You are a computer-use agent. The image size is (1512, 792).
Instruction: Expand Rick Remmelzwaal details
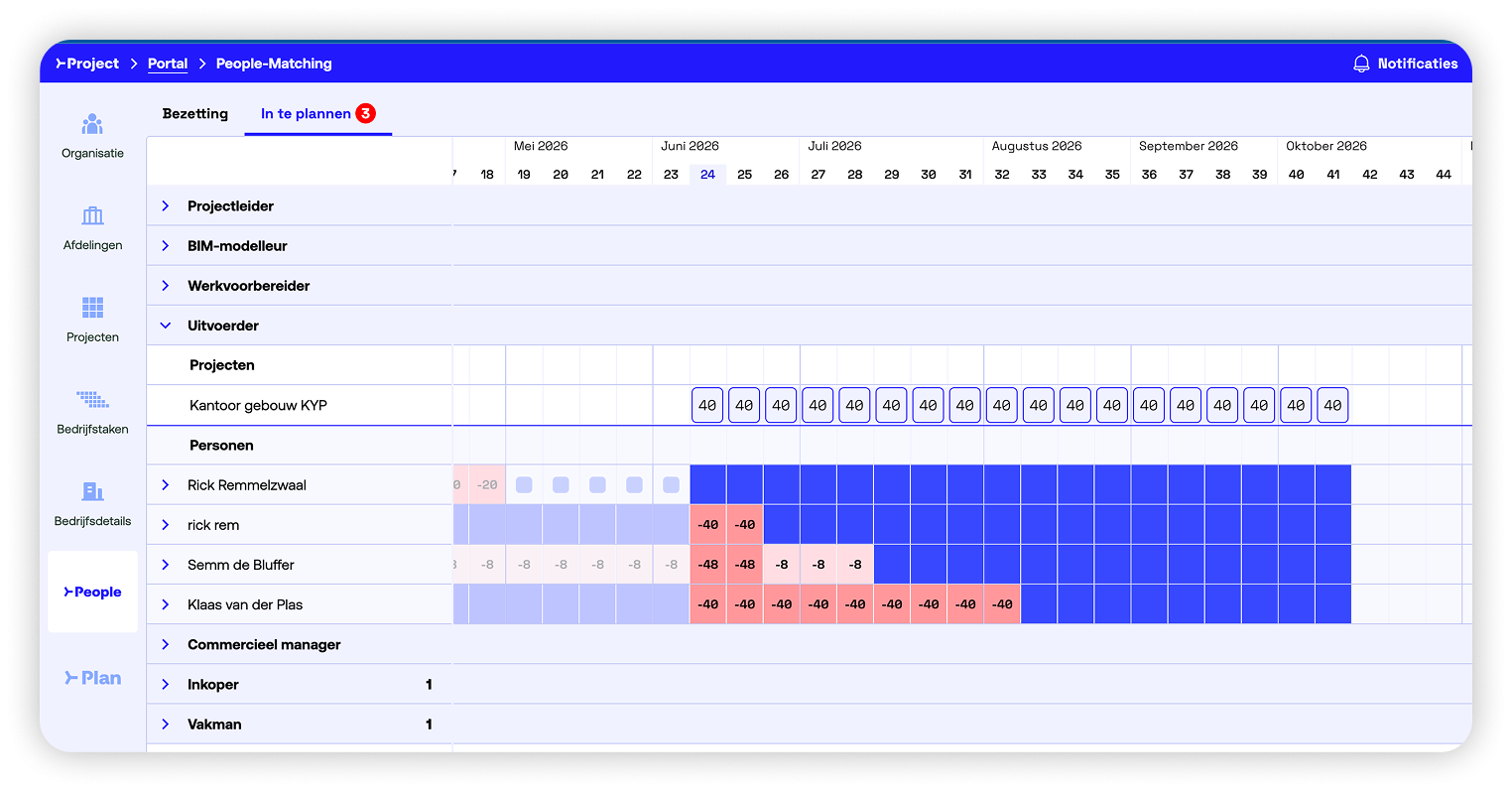coord(166,485)
